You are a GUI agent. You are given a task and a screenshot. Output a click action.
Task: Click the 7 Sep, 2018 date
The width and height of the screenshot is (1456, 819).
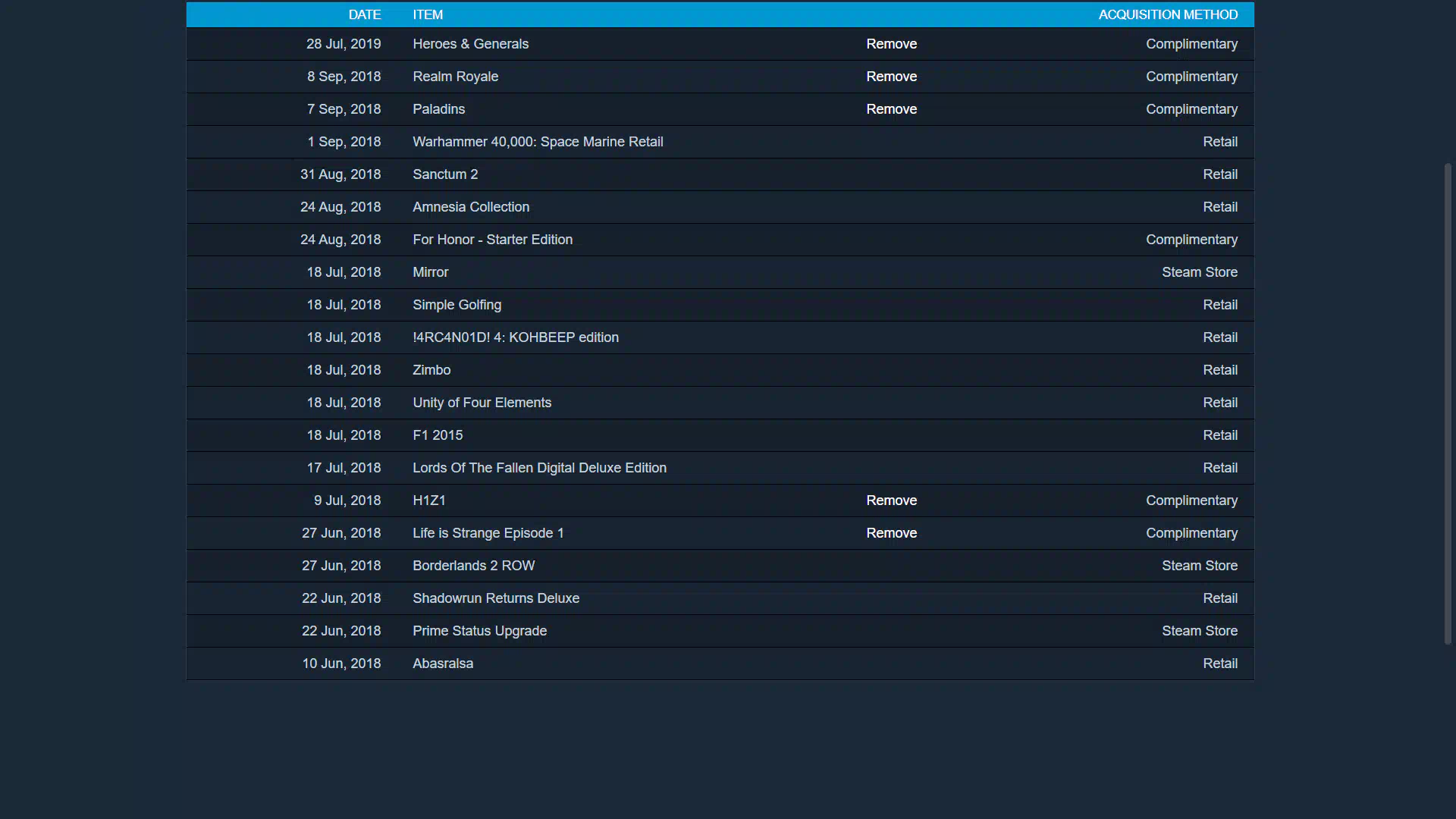click(x=344, y=109)
